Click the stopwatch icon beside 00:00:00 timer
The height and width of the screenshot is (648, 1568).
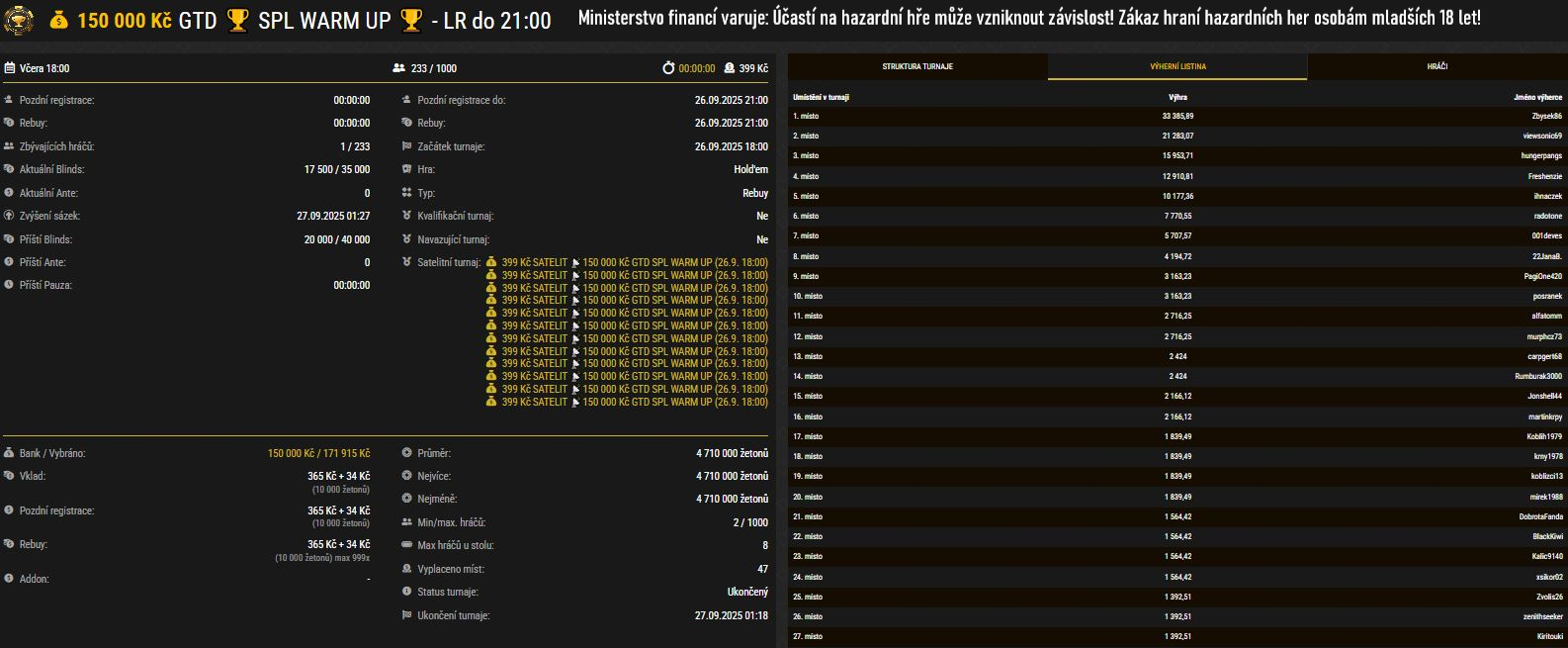click(x=668, y=68)
